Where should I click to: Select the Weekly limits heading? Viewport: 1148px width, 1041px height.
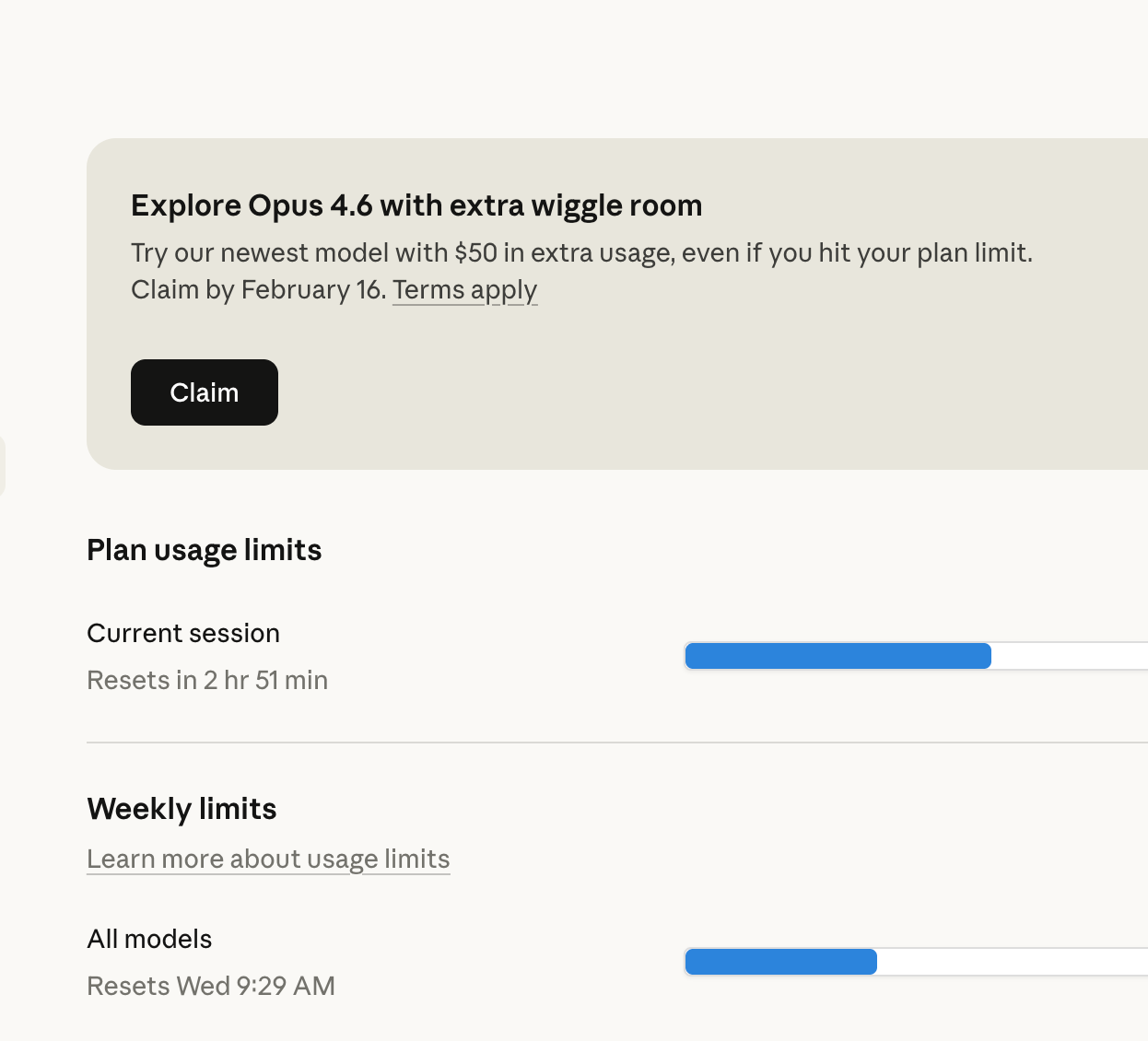coord(182,809)
